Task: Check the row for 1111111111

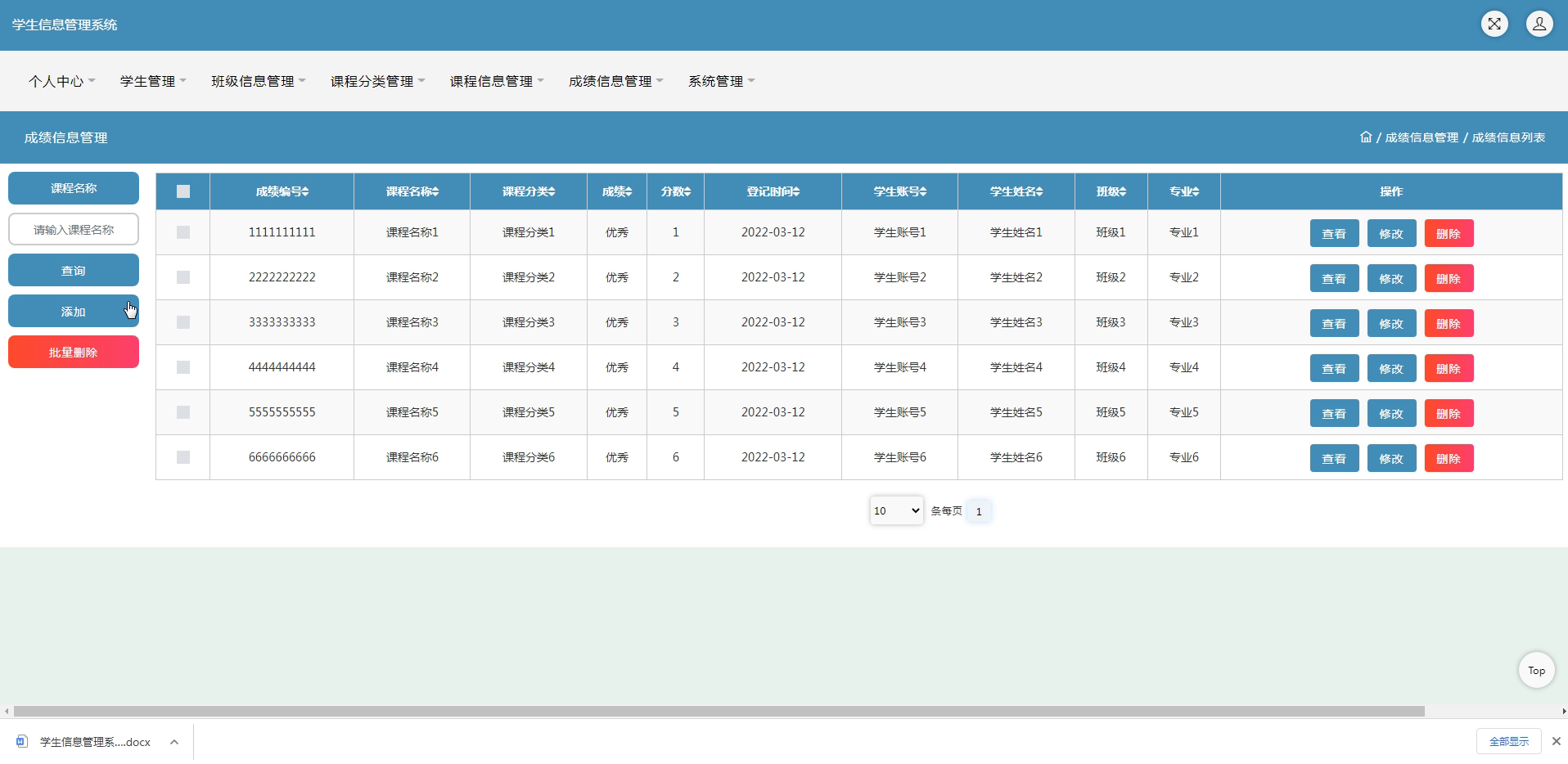Action: pyautogui.click(x=183, y=232)
